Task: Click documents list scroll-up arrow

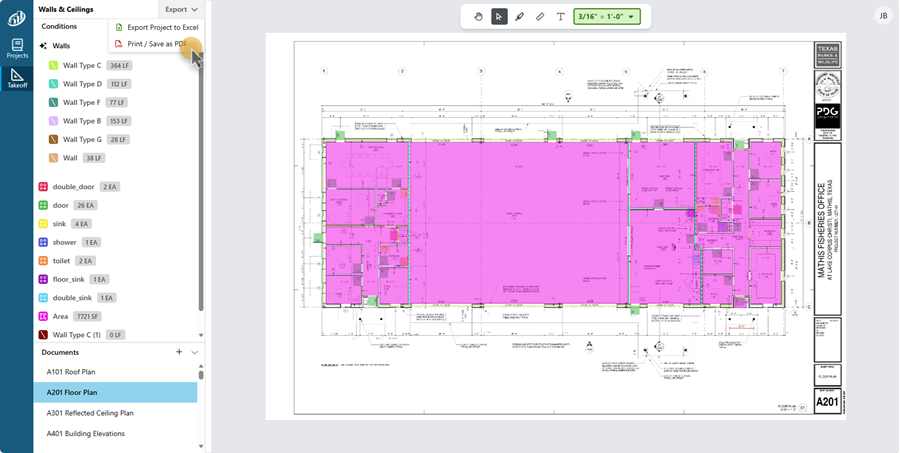Action: pyautogui.click(x=201, y=366)
